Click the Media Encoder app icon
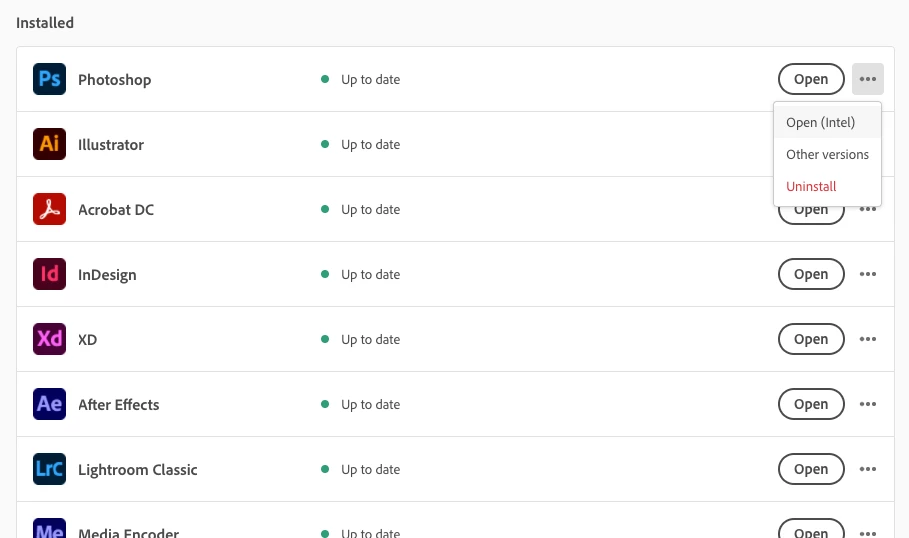The width and height of the screenshot is (909, 538). 49,528
